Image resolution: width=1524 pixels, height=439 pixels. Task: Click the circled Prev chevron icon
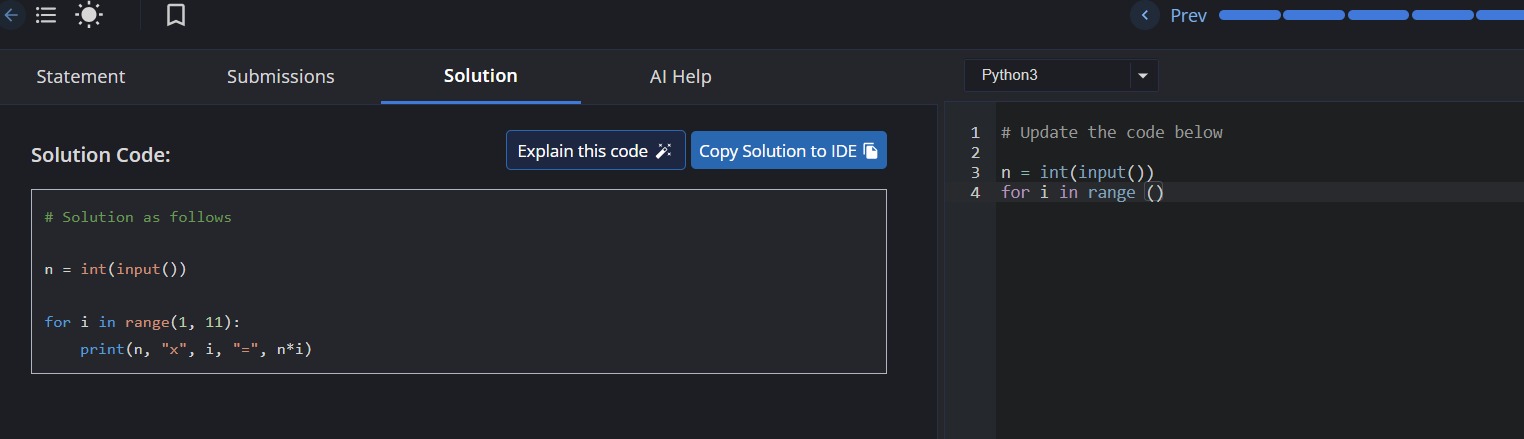pyautogui.click(x=1144, y=15)
